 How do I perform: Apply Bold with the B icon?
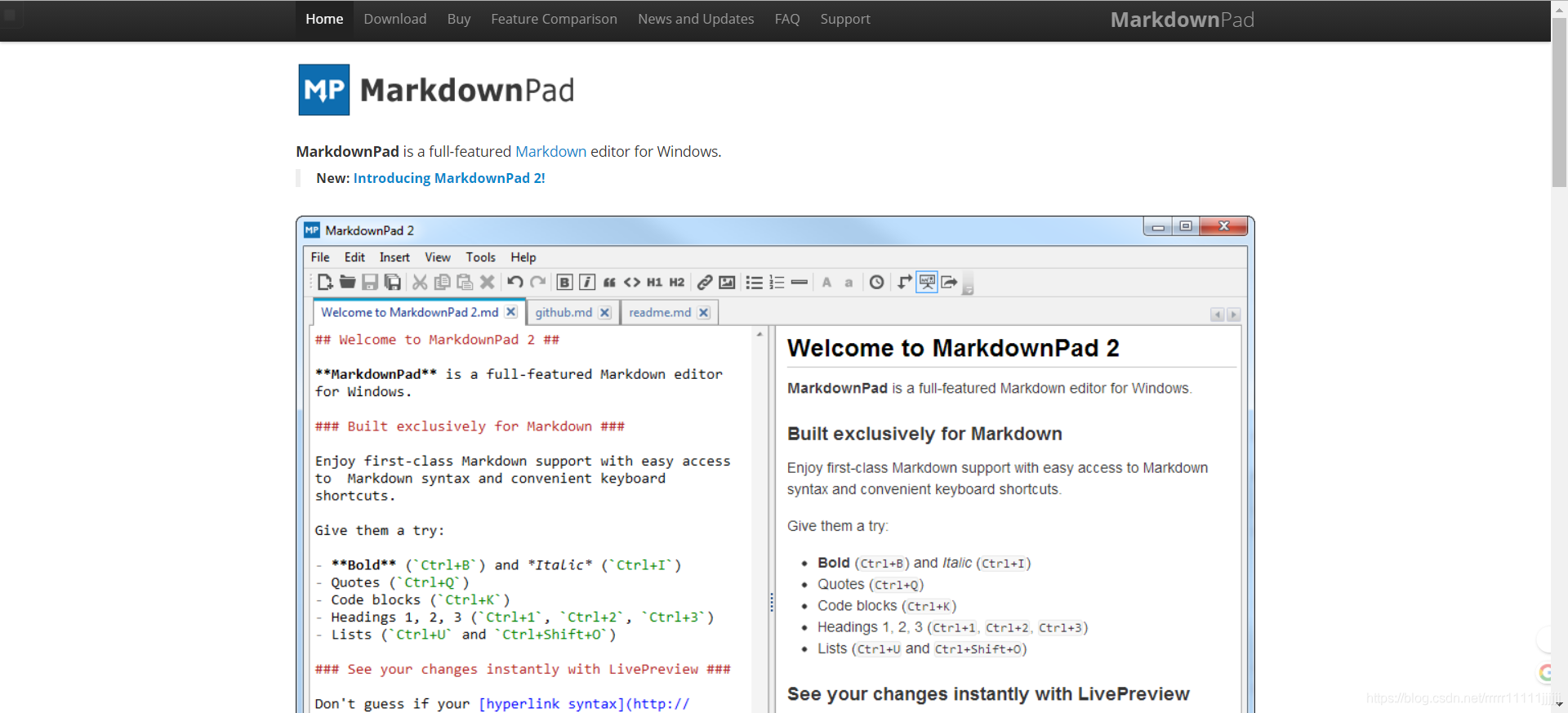(564, 283)
